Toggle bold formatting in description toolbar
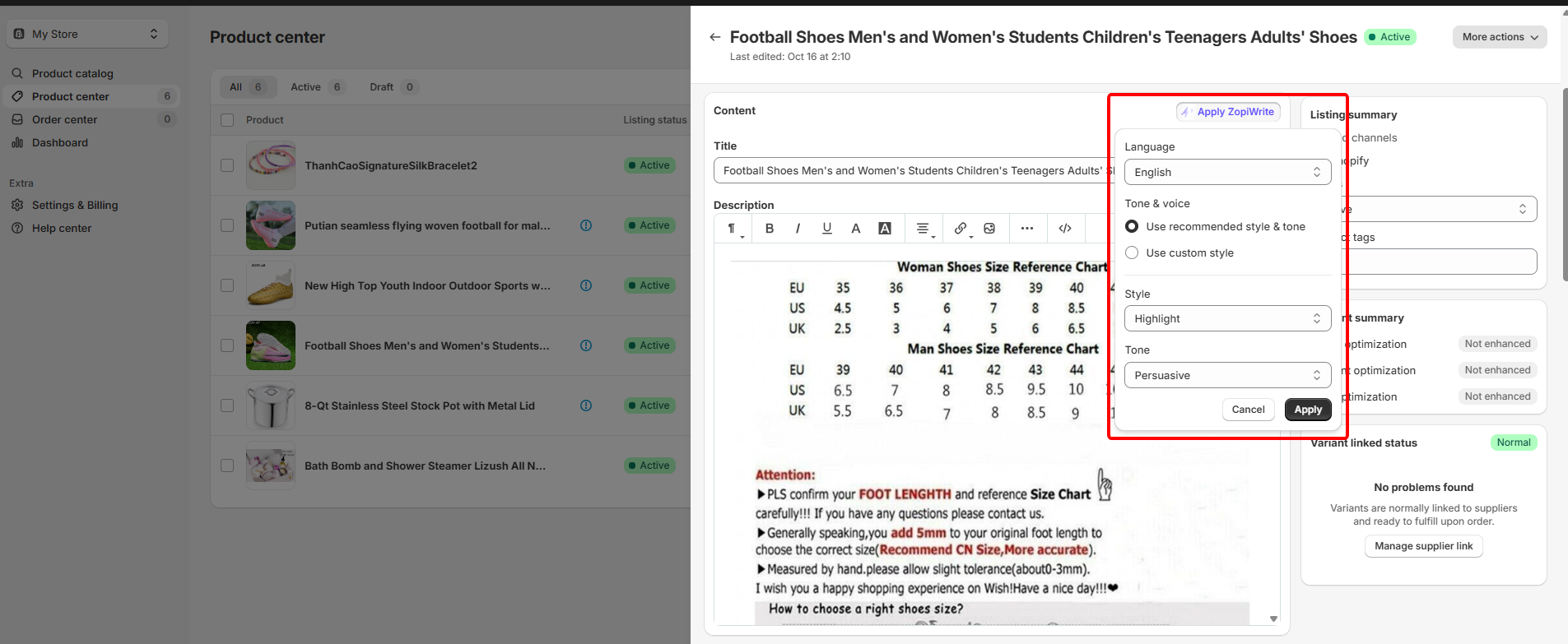Viewport: 1568px width, 644px height. point(770,229)
